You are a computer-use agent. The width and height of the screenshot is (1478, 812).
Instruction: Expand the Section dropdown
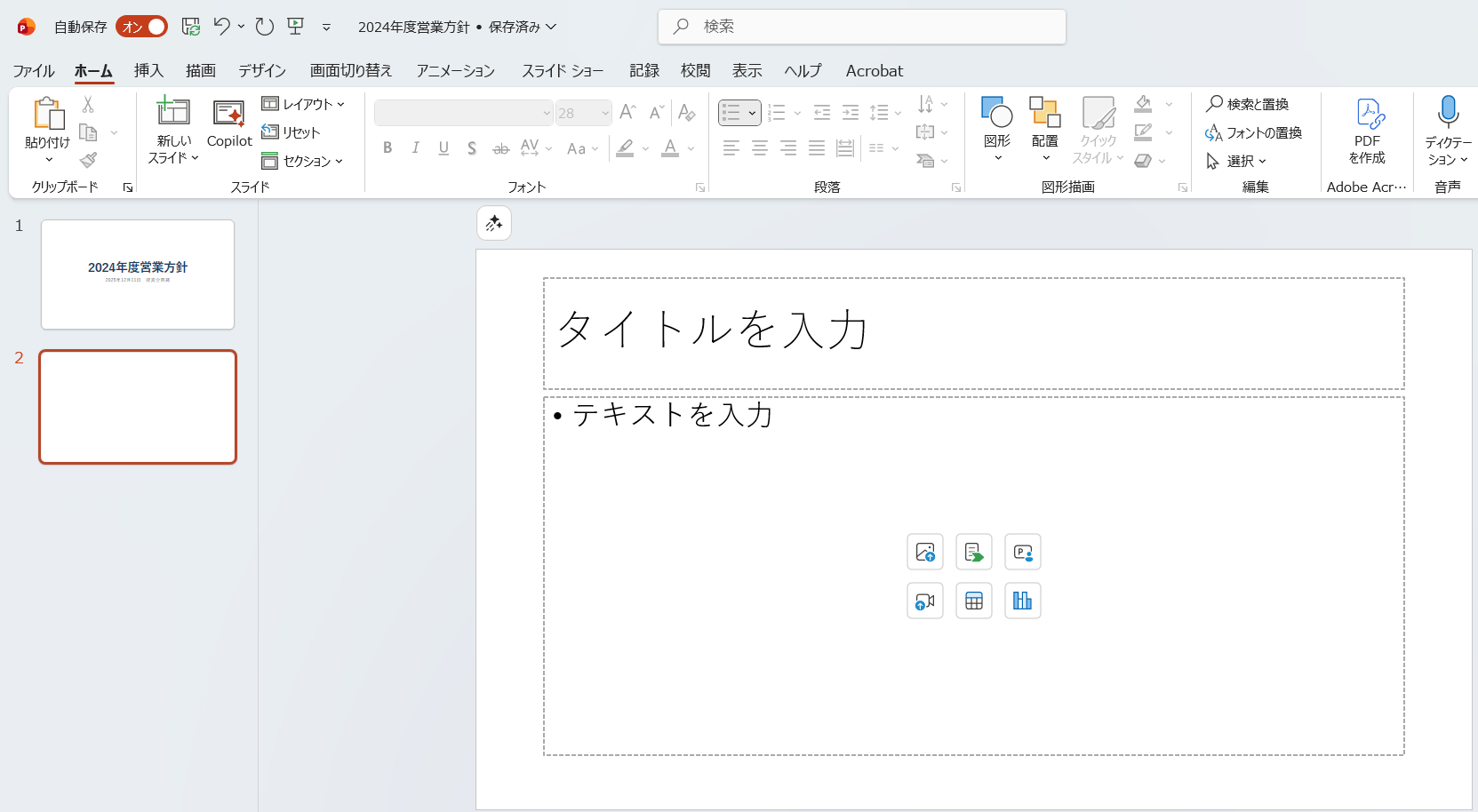tap(303, 161)
